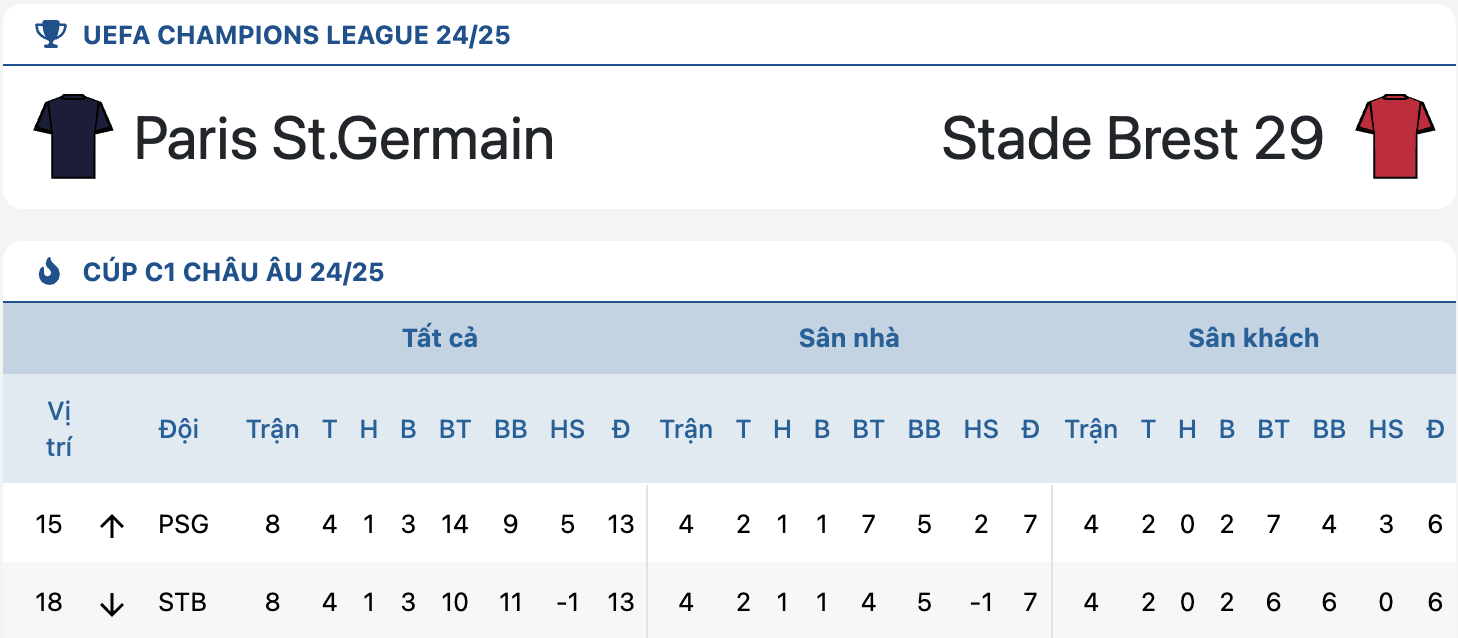The image size is (1458, 638).
Task: Select the Sân nhà standings section
Action: tap(849, 338)
